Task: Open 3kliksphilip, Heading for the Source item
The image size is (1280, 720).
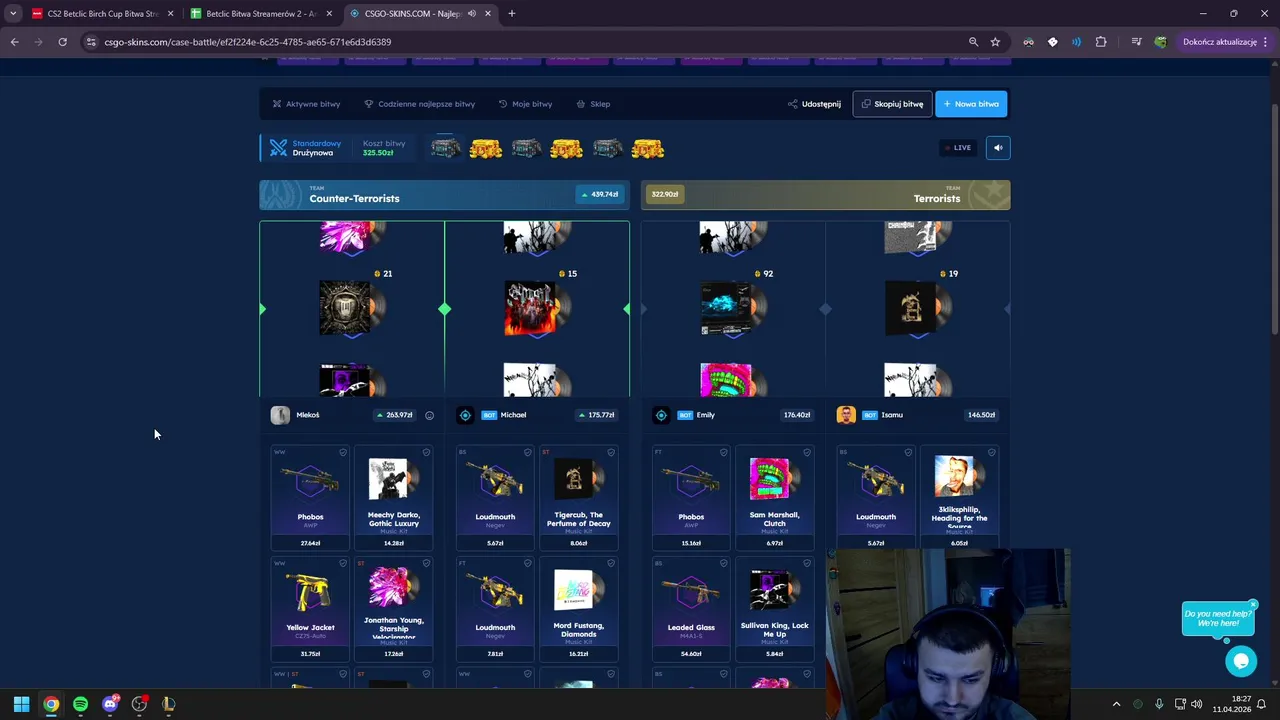Action: pyautogui.click(x=959, y=498)
